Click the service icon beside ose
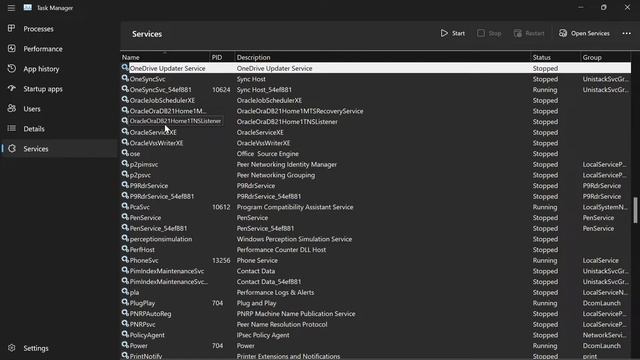 pyautogui.click(x=125, y=153)
